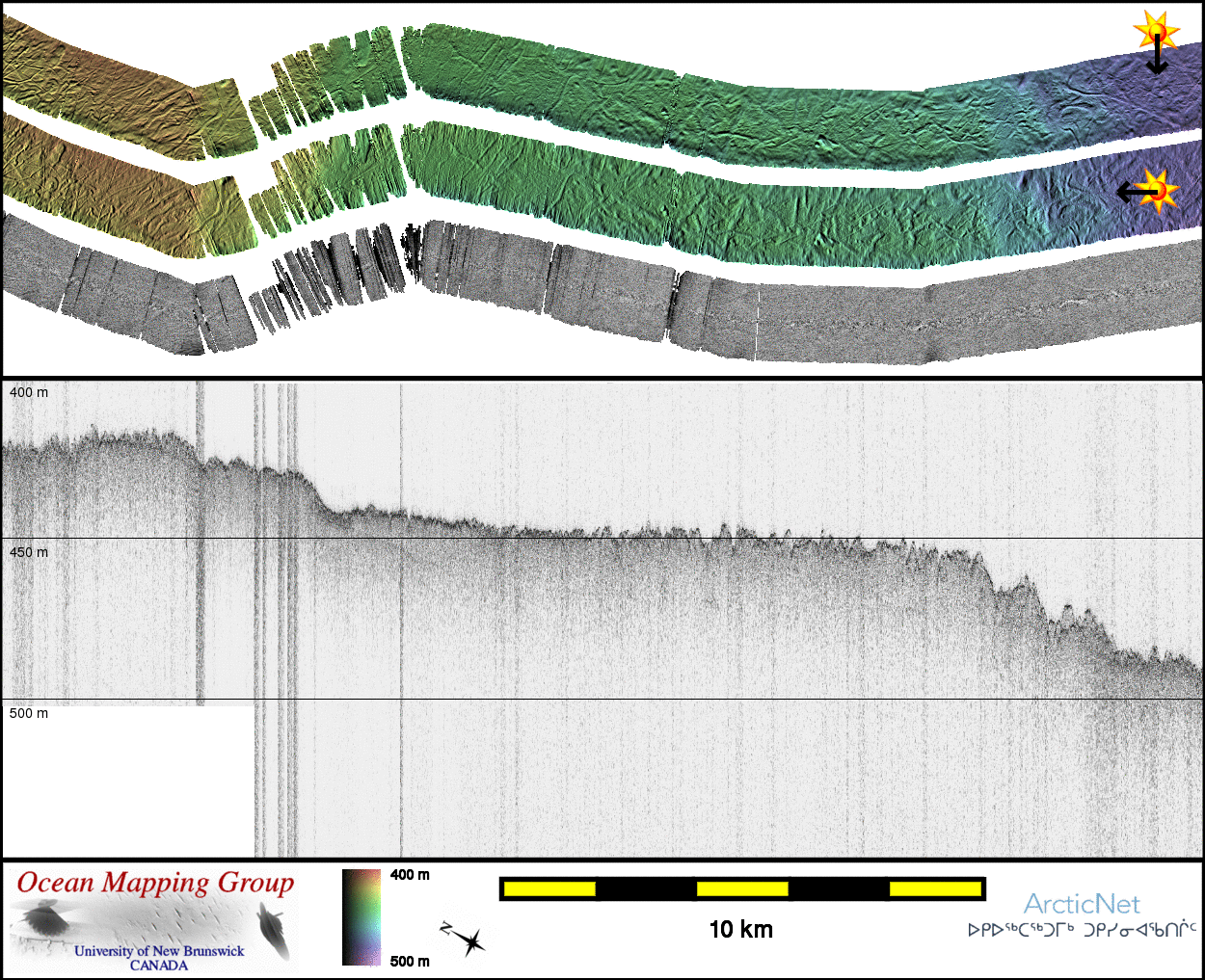1205x980 pixels.
Task: Click the depth color scale legend bar
Action: [361, 917]
